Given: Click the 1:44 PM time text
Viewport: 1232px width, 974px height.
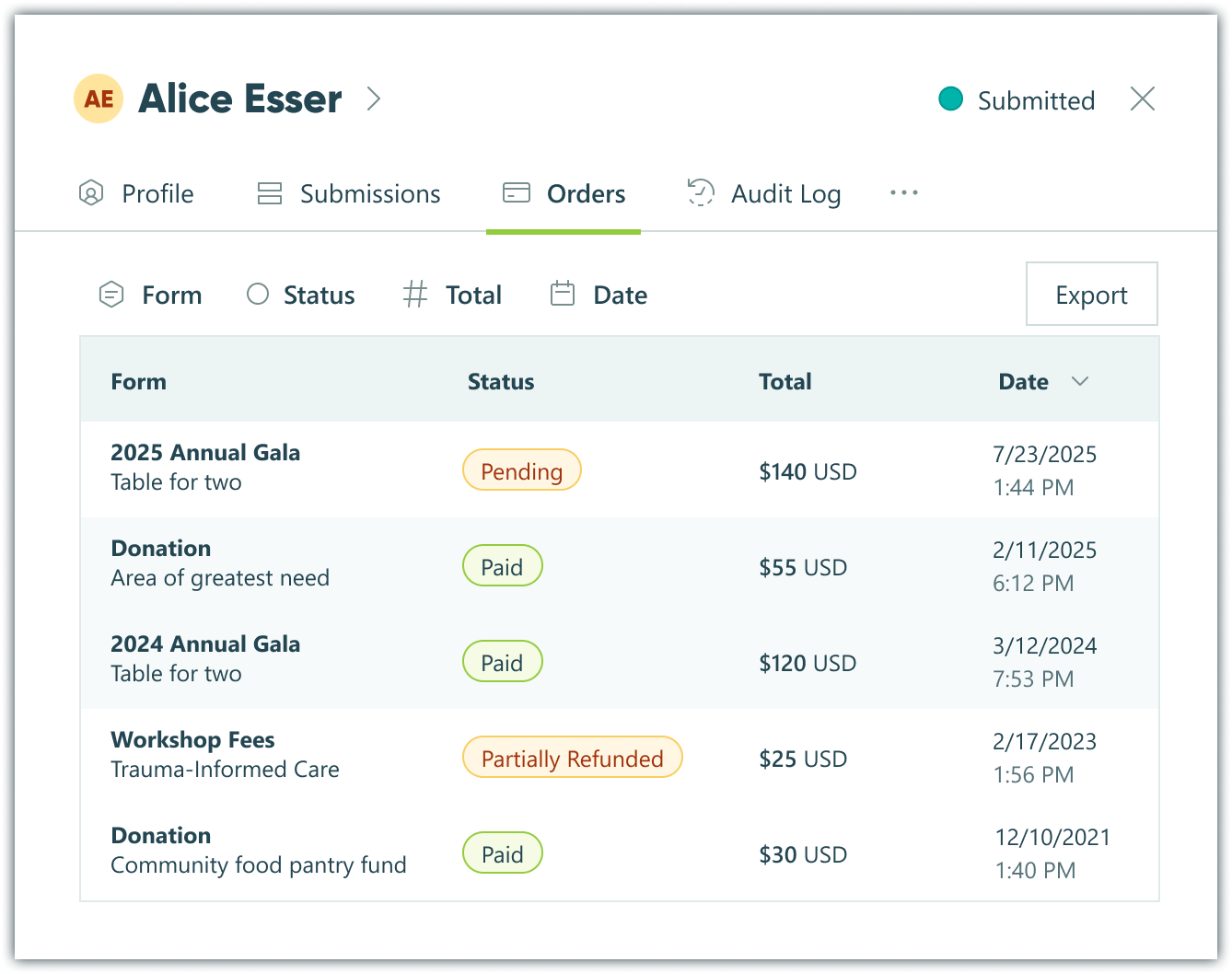Looking at the screenshot, I should (x=1034, y=487).
